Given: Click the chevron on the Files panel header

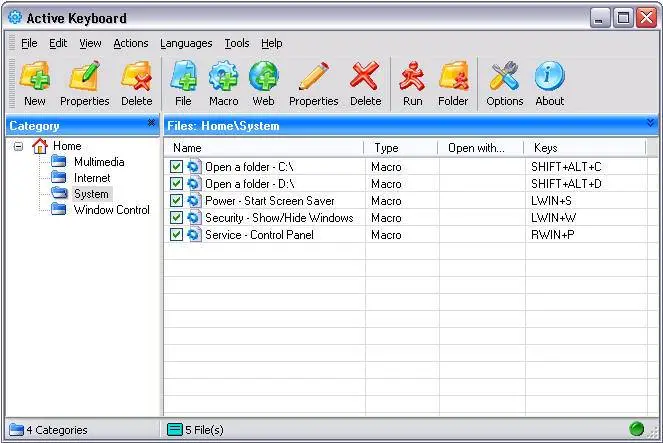Looking at the screenshot, I should coord(650,123).
